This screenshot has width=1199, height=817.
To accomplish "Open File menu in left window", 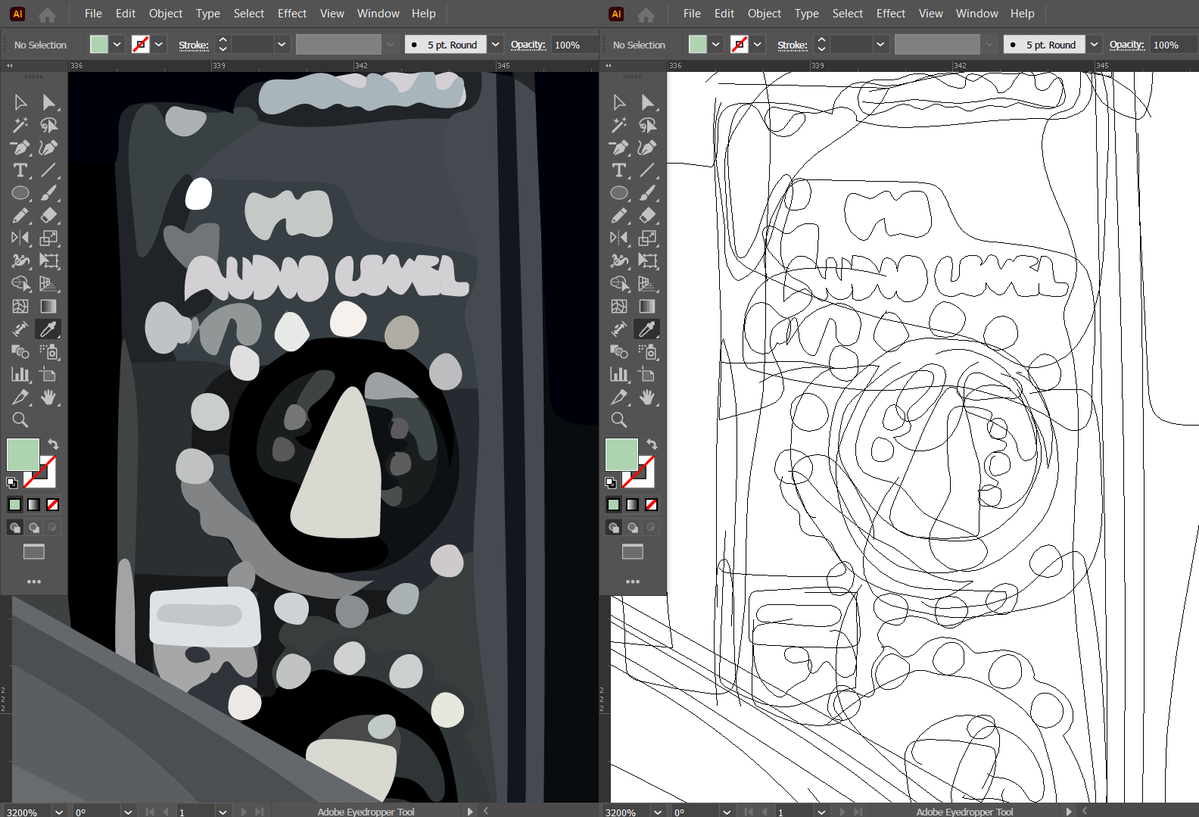I will (93, 14).
